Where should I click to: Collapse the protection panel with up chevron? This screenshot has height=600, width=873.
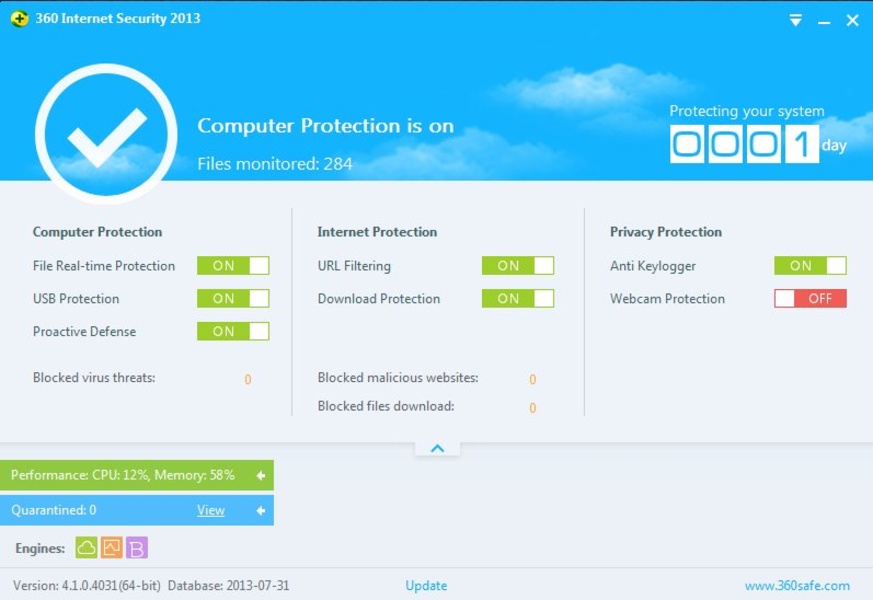[x=438, y=448]
